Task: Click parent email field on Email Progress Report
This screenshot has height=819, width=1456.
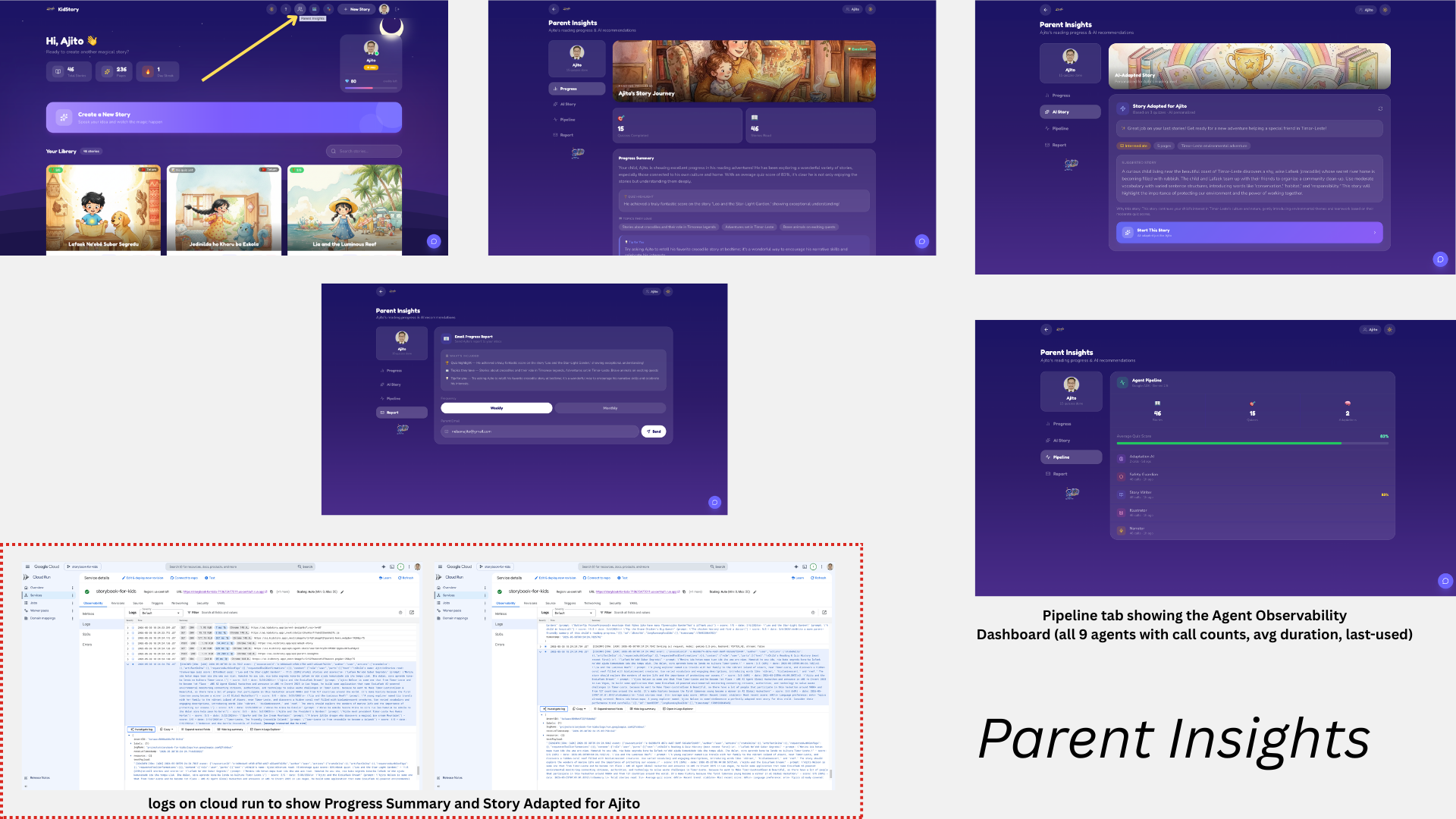Action: (x=539, y=431)
